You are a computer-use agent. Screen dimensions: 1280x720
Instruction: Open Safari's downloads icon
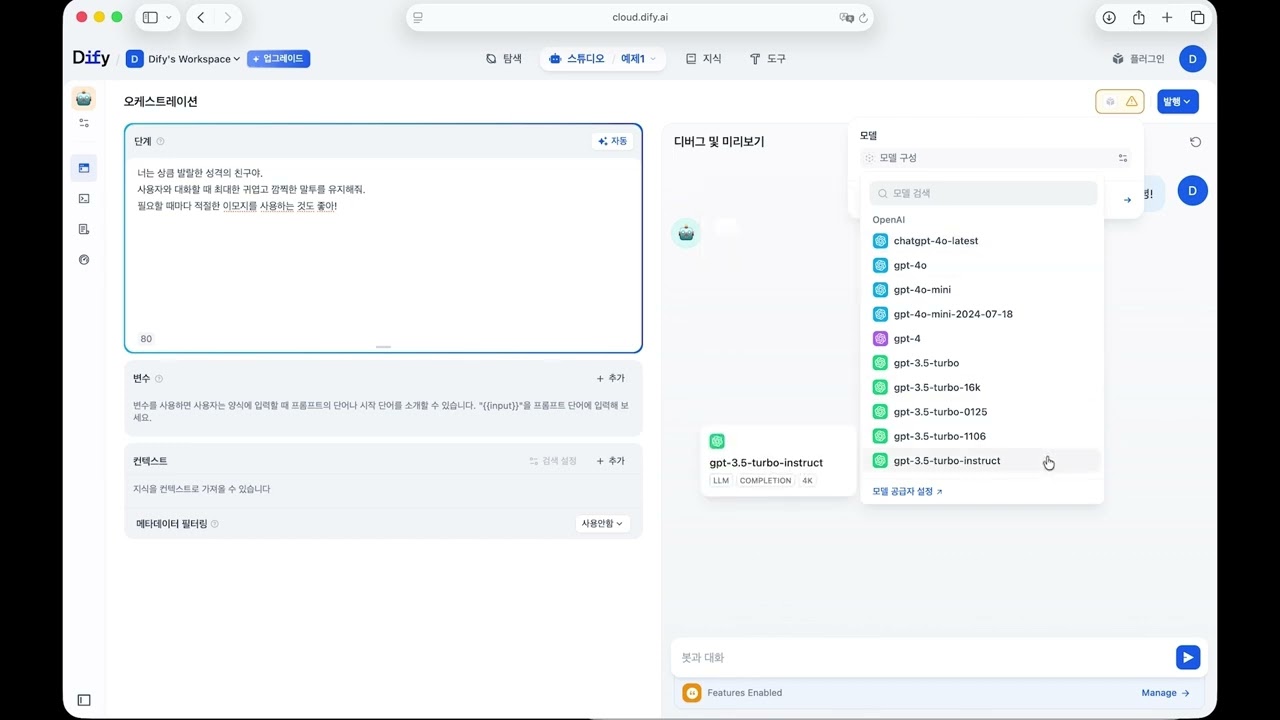pyautogui.click(x=1109, y=17)
